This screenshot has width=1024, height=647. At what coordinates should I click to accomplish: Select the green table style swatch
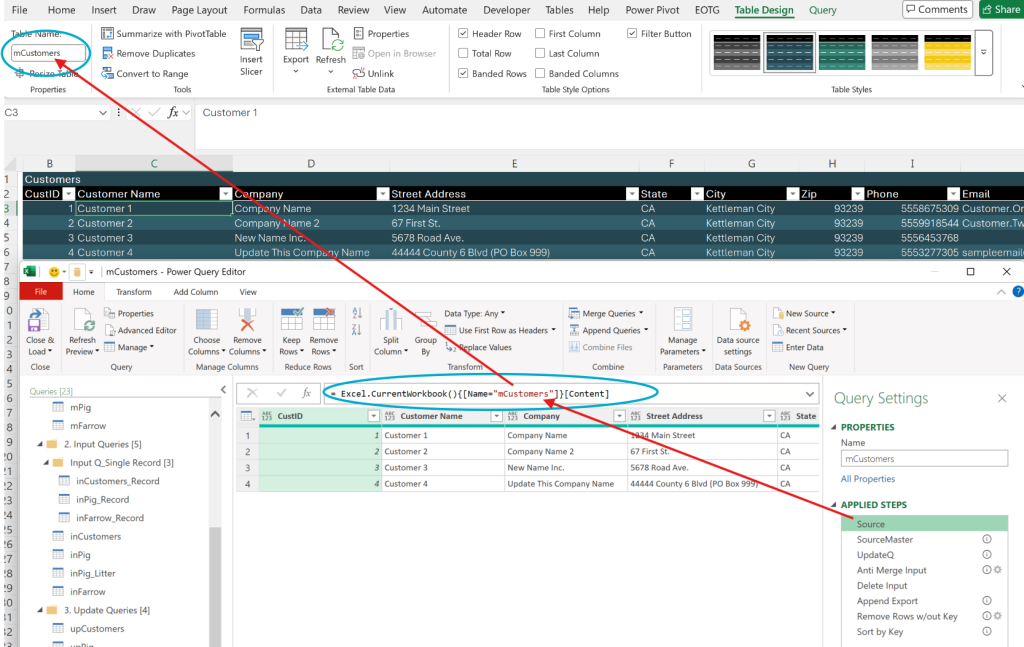click(842, 52)
